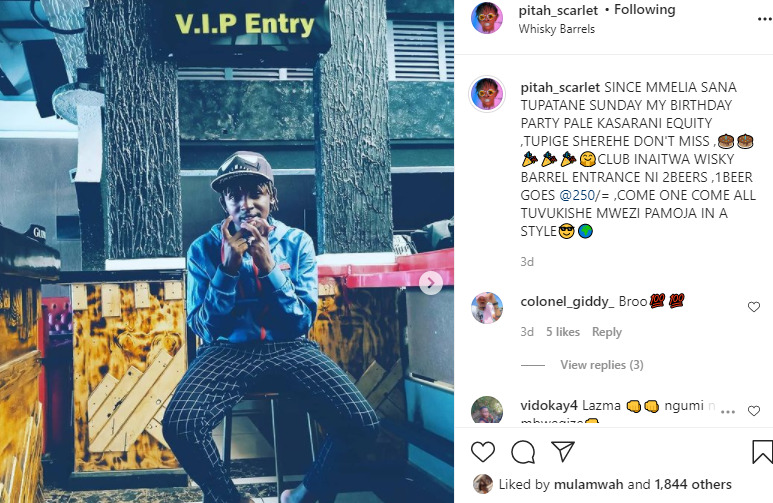Open Whisky Barrels location link
The image size is (773, 503).
pyautogui.click(x=557, y=29)
